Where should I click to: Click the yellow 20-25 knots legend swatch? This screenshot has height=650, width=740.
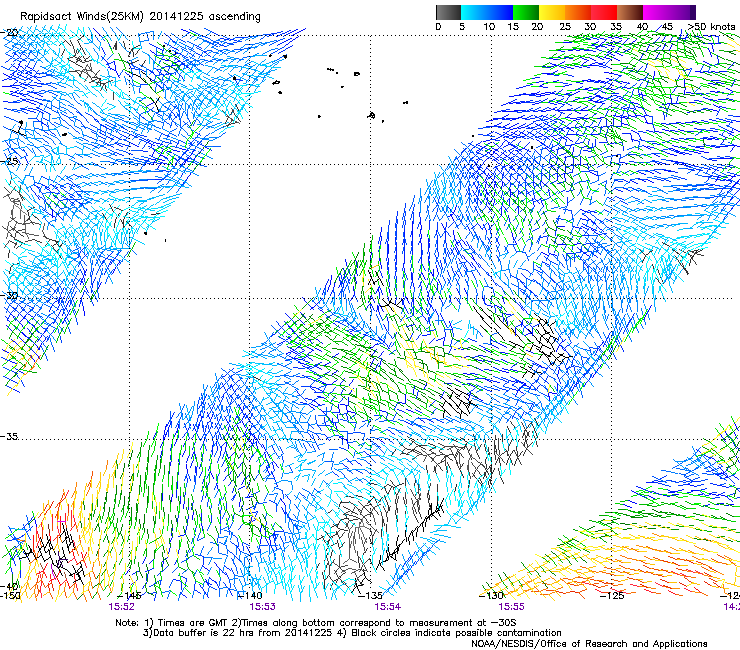(x=552, y=12)
